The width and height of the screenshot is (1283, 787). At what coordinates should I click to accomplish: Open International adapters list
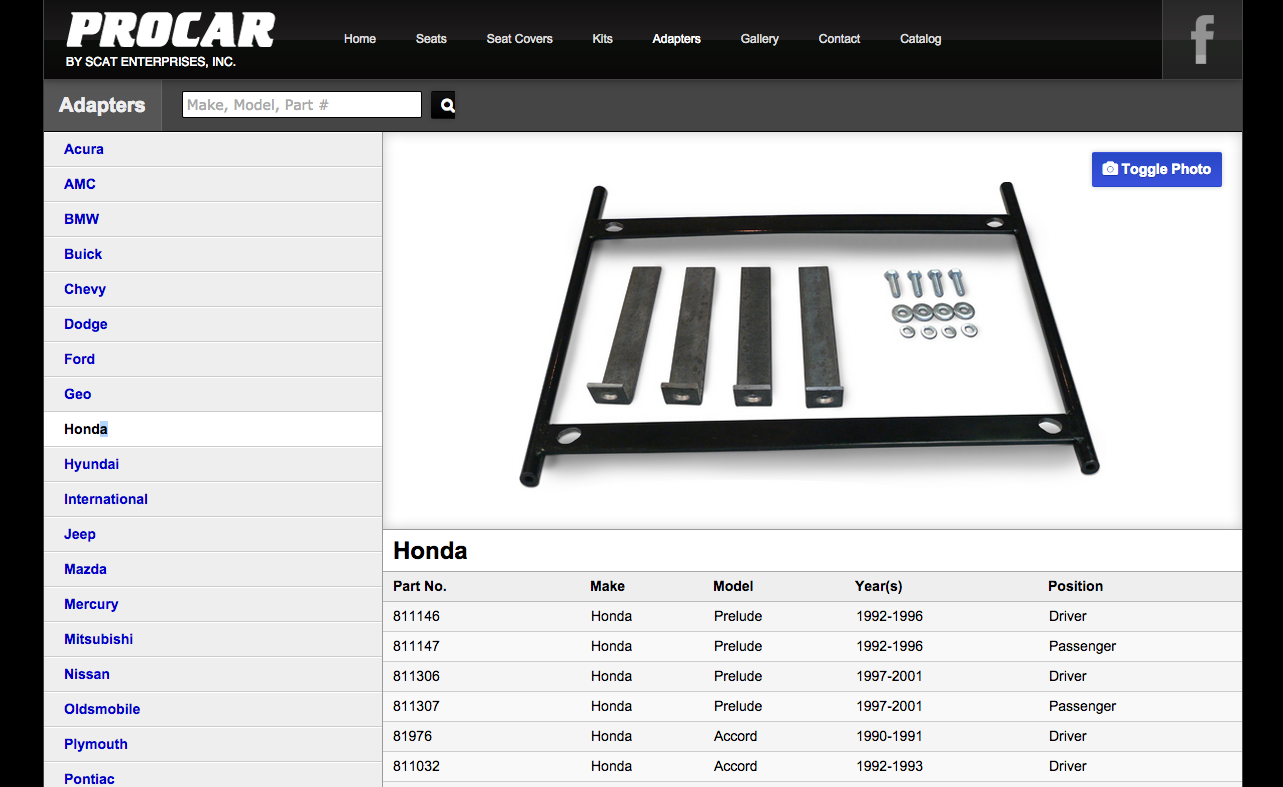coord(213,499)
